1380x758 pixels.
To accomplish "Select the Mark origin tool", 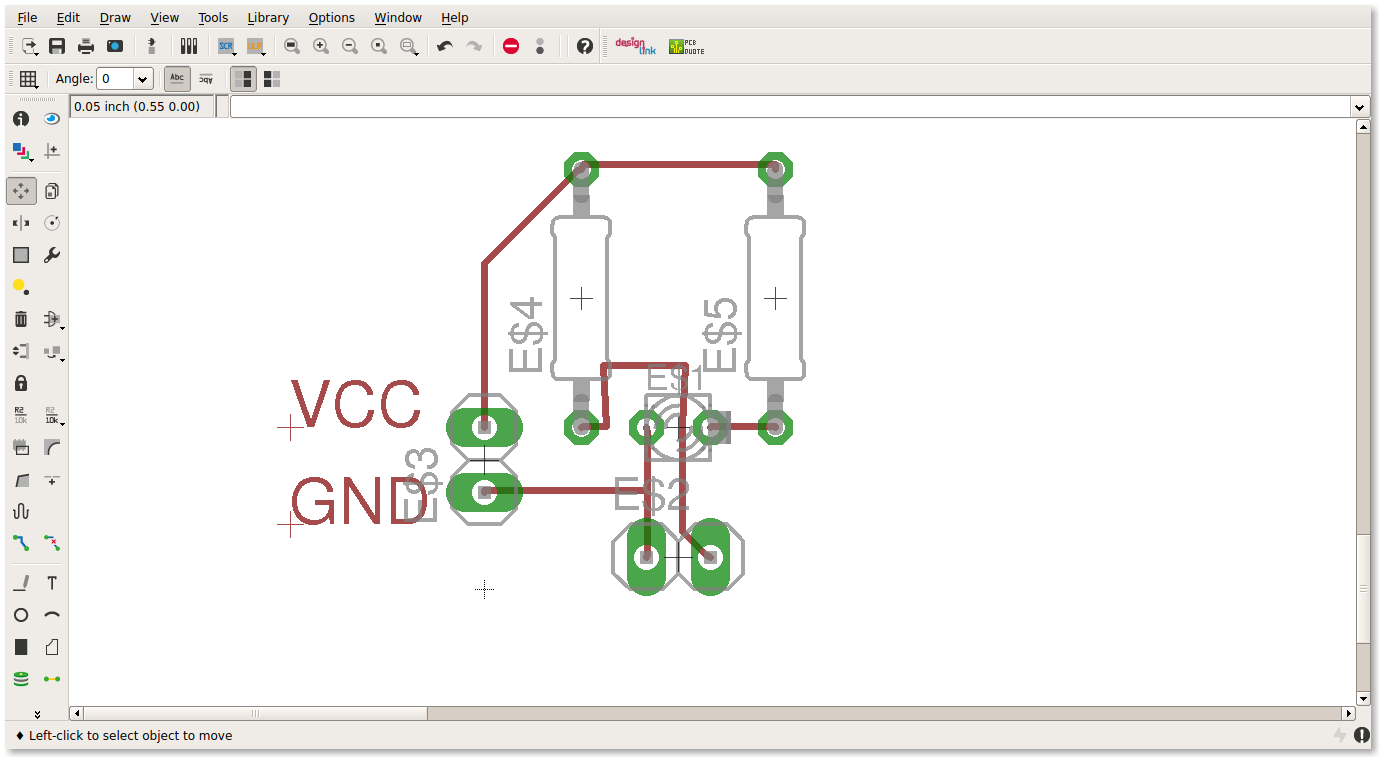I will click(52, 150).
